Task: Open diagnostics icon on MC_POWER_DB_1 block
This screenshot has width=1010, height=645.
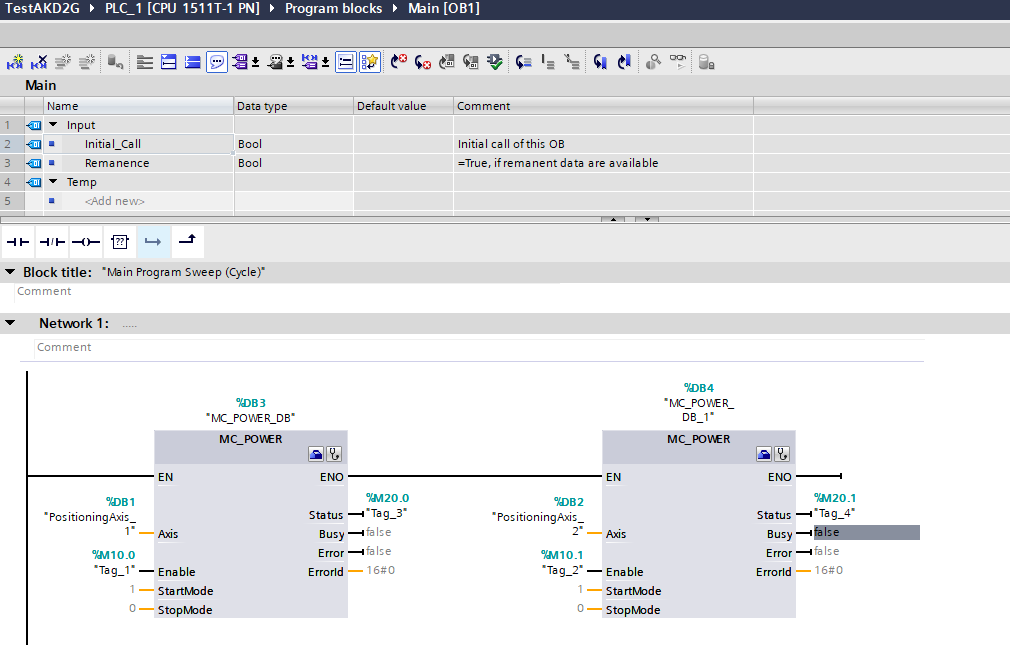Action: click(x=782, y=454)
